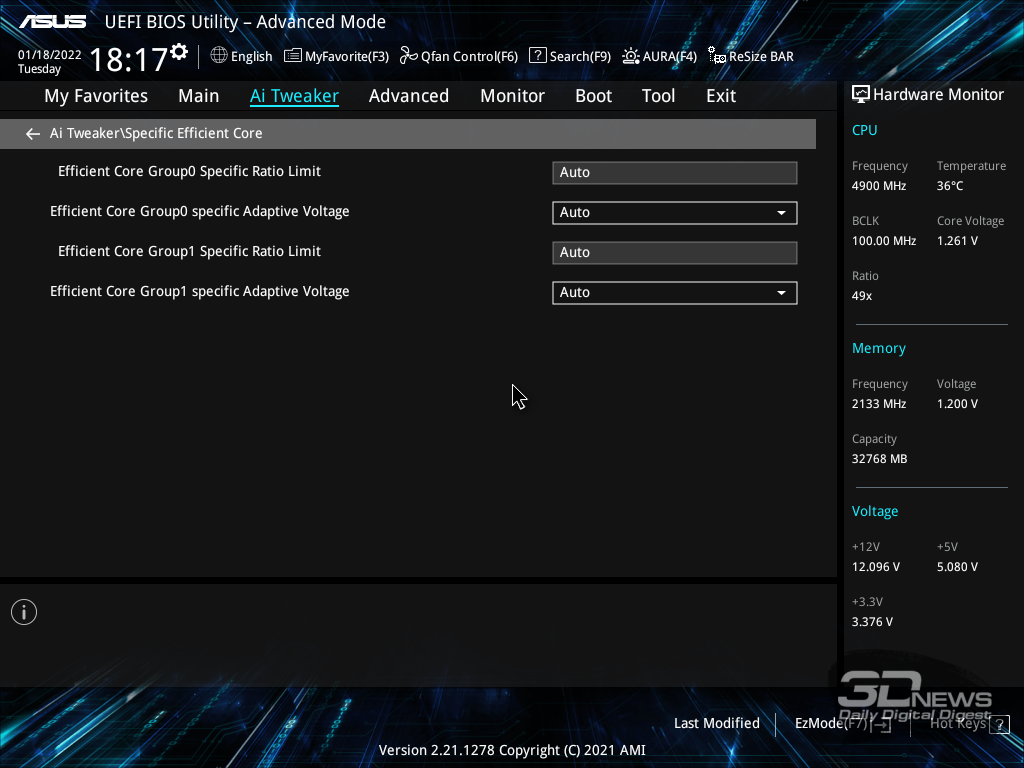Click the AURA lighting icon

coord(631,56)
